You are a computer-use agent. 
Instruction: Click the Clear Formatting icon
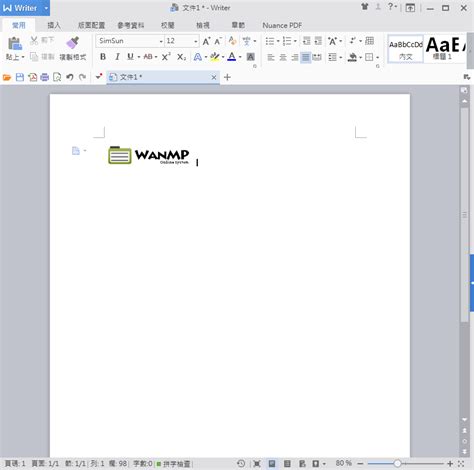232,41
